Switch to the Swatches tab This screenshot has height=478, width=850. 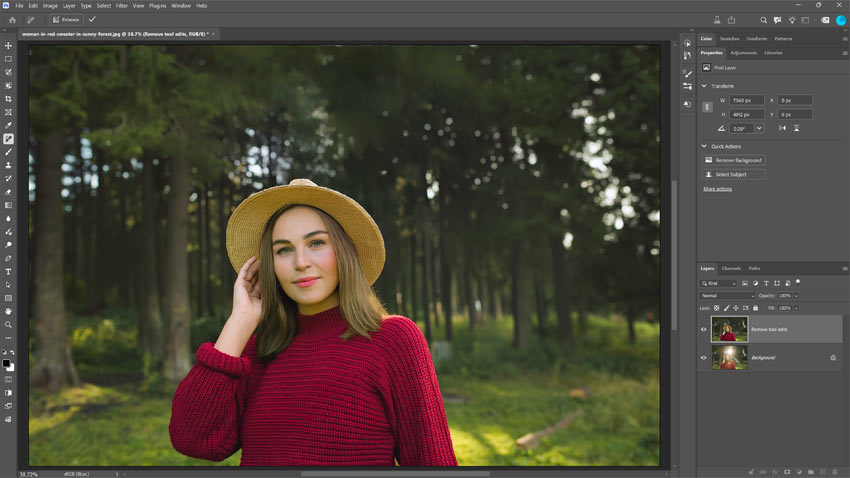pyautogui.click(x=729, y=38)
